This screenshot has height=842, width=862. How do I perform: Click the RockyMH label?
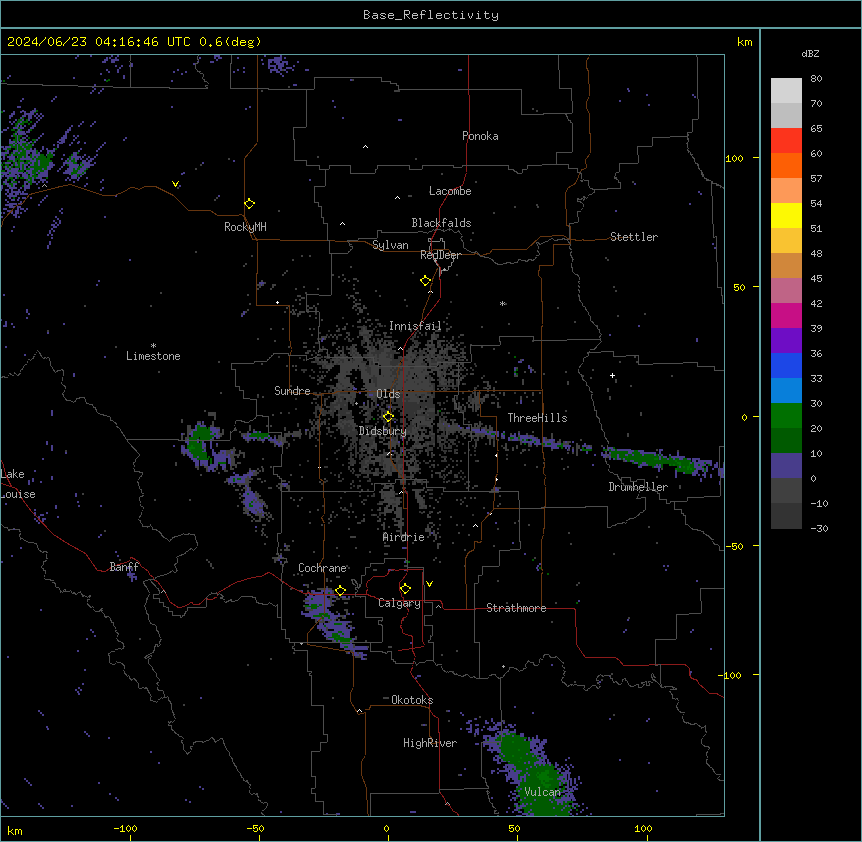point(245,227)
